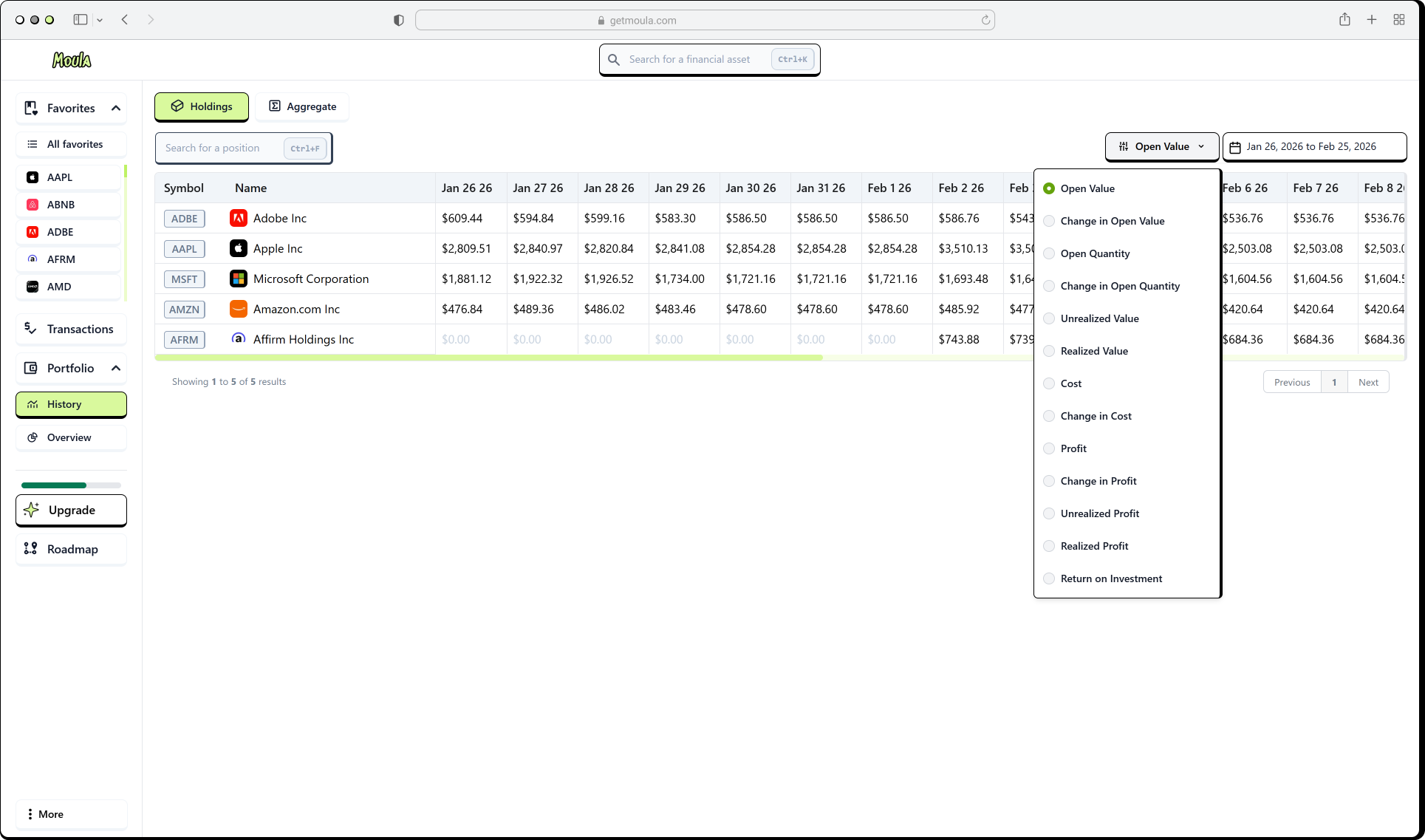Open the date range picker

[1314, 146]
